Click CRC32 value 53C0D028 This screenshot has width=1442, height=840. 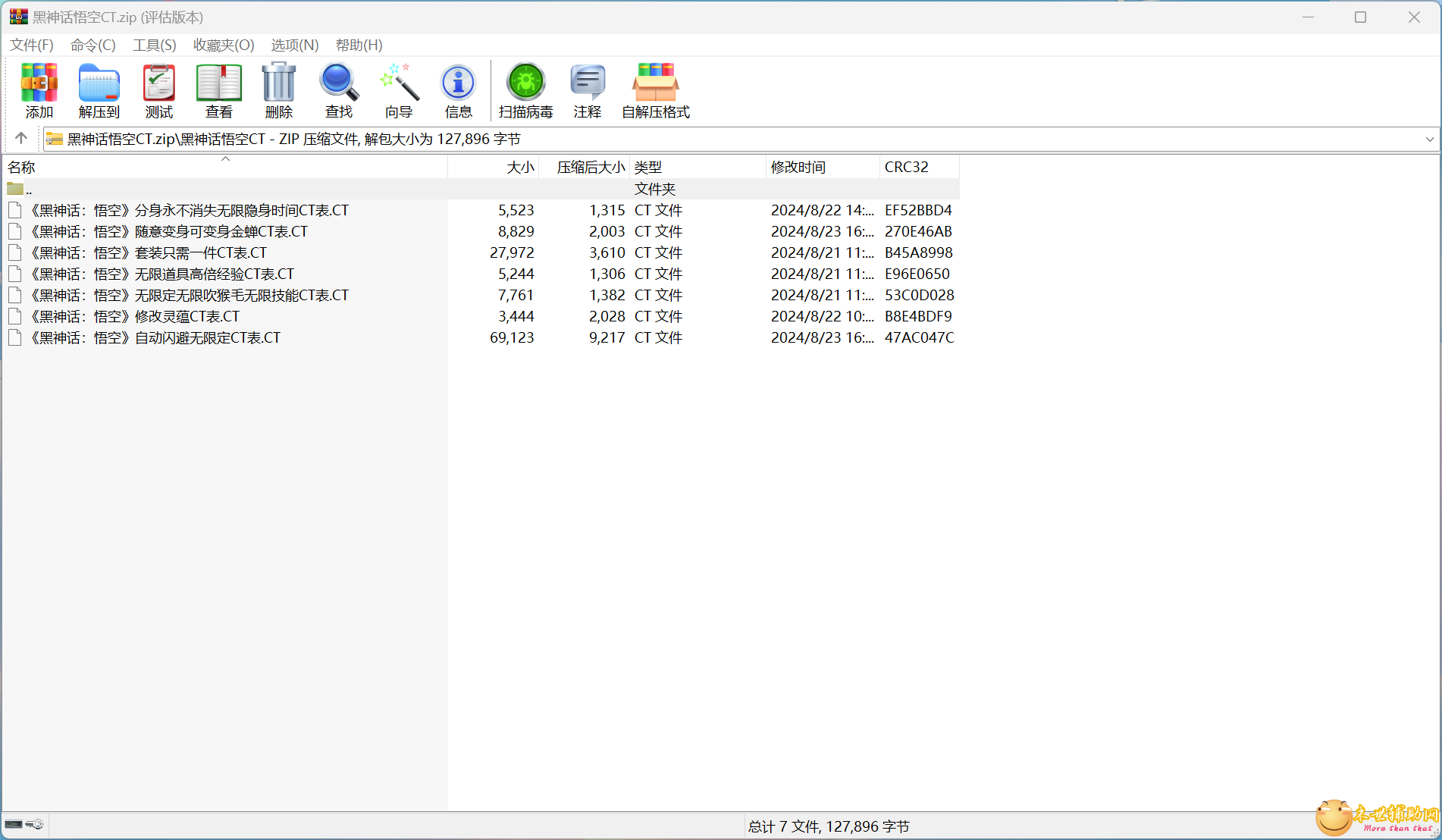(920, 295)
